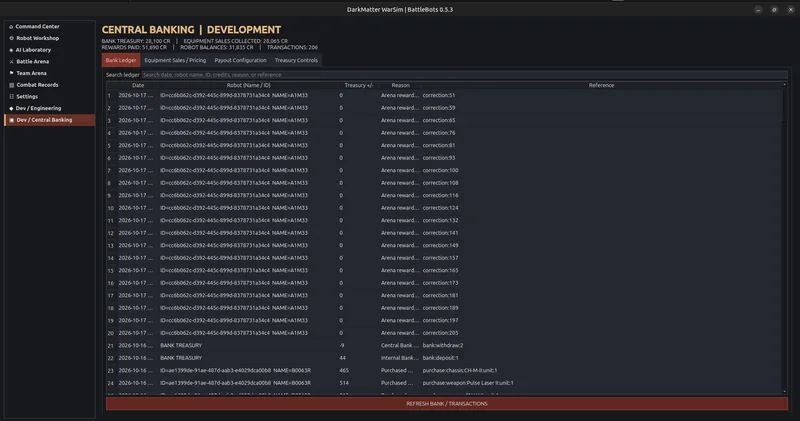Click the Settings sidebar icon
800x421 pixels.
(x=11, y=96)
